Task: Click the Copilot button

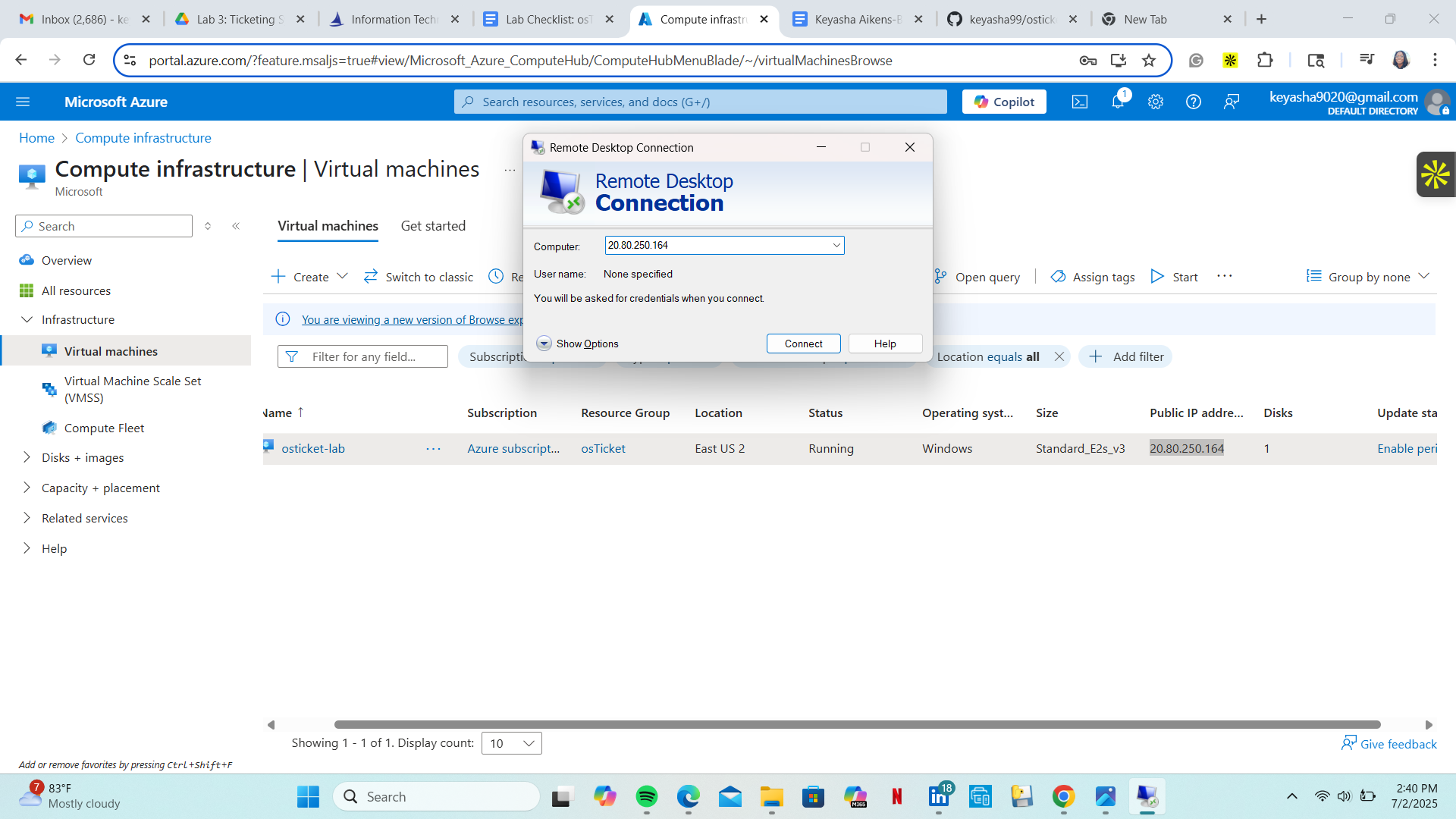Action: coord(1004,102)
